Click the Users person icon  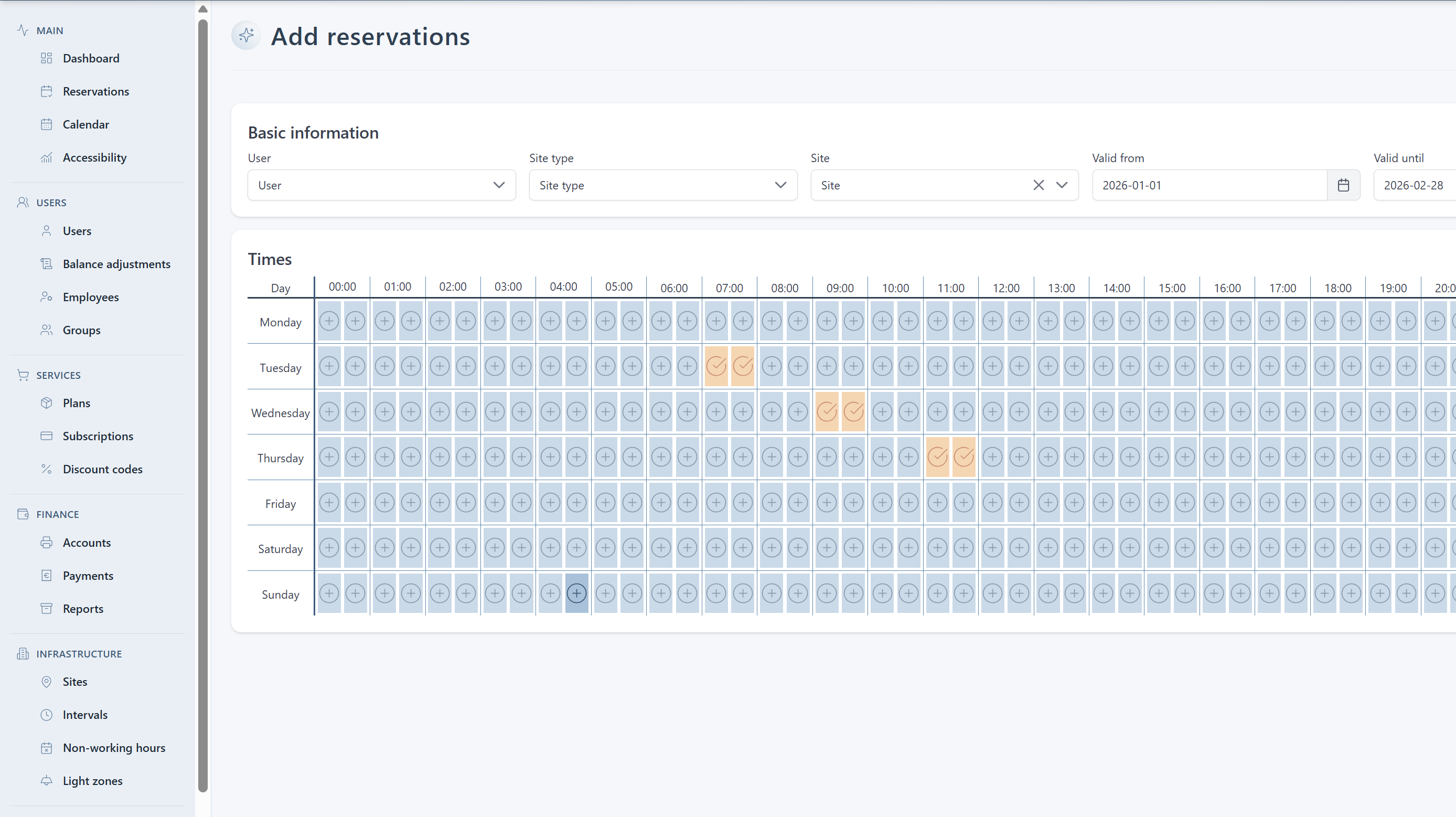(46, 231)
